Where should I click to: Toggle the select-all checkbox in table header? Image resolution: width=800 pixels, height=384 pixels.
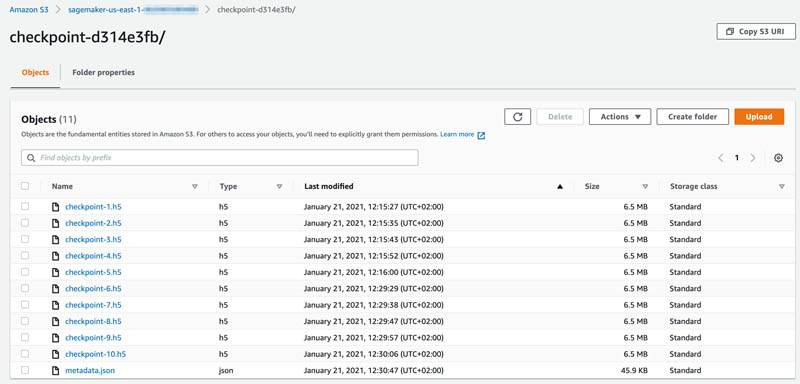coord(25,186)
